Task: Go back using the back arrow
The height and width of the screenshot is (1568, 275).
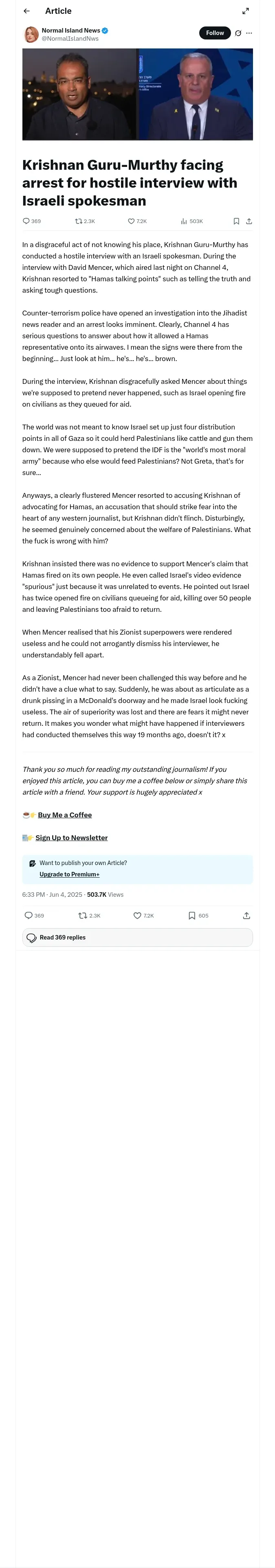Action: [27, 11]
